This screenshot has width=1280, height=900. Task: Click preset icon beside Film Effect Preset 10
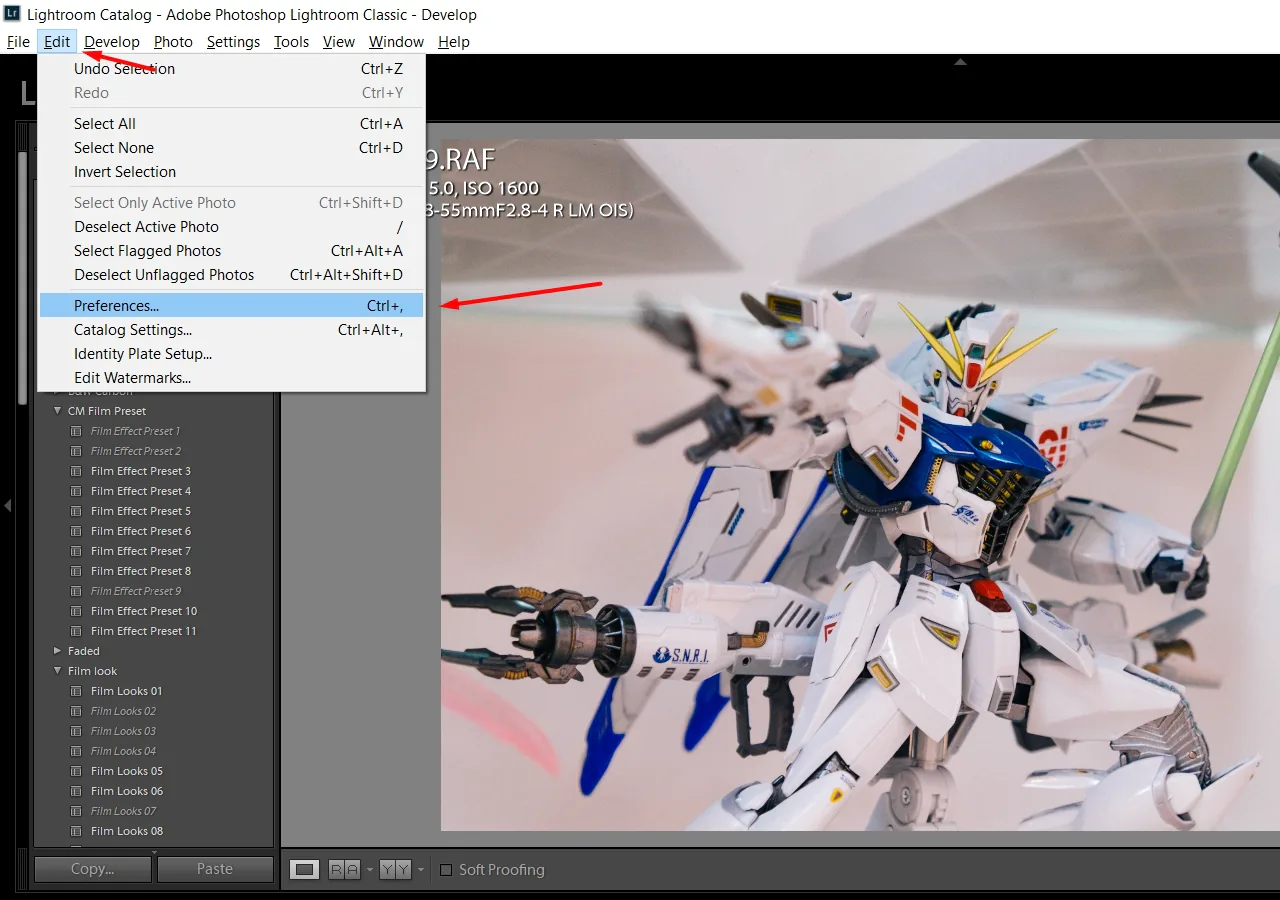[76, 611]
